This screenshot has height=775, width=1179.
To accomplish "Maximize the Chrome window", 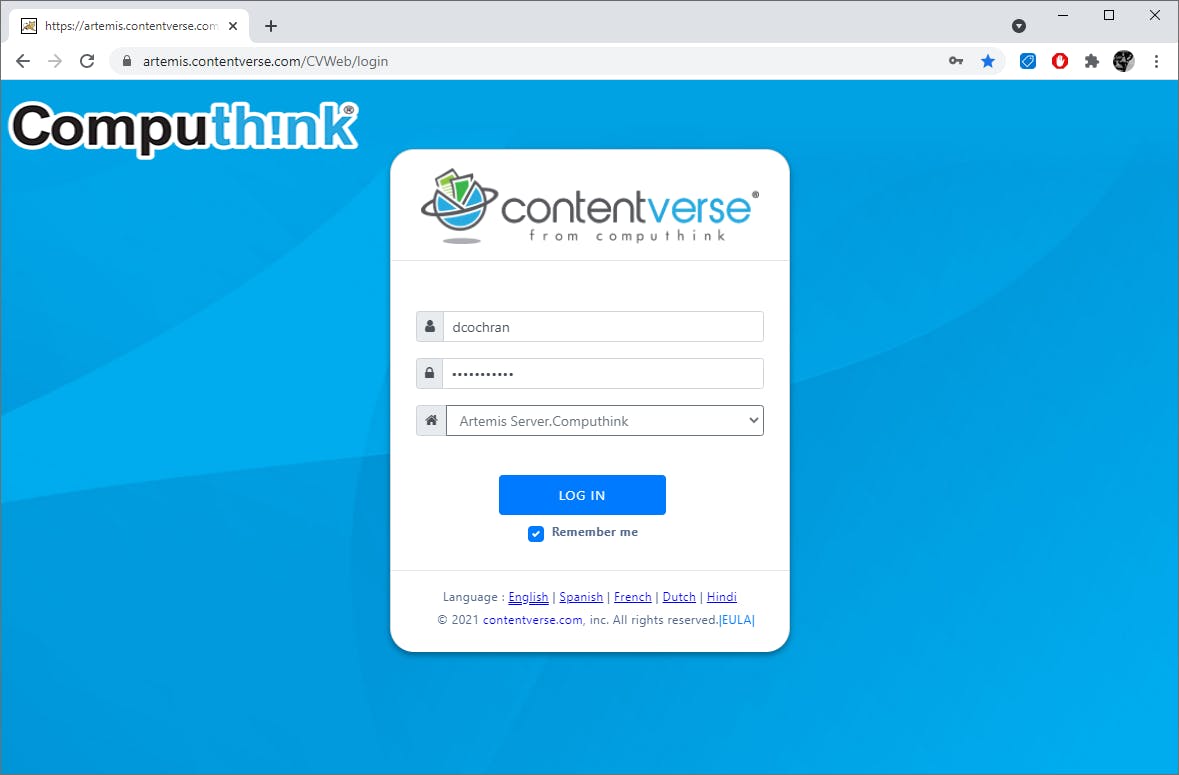I will [1109, 15].
